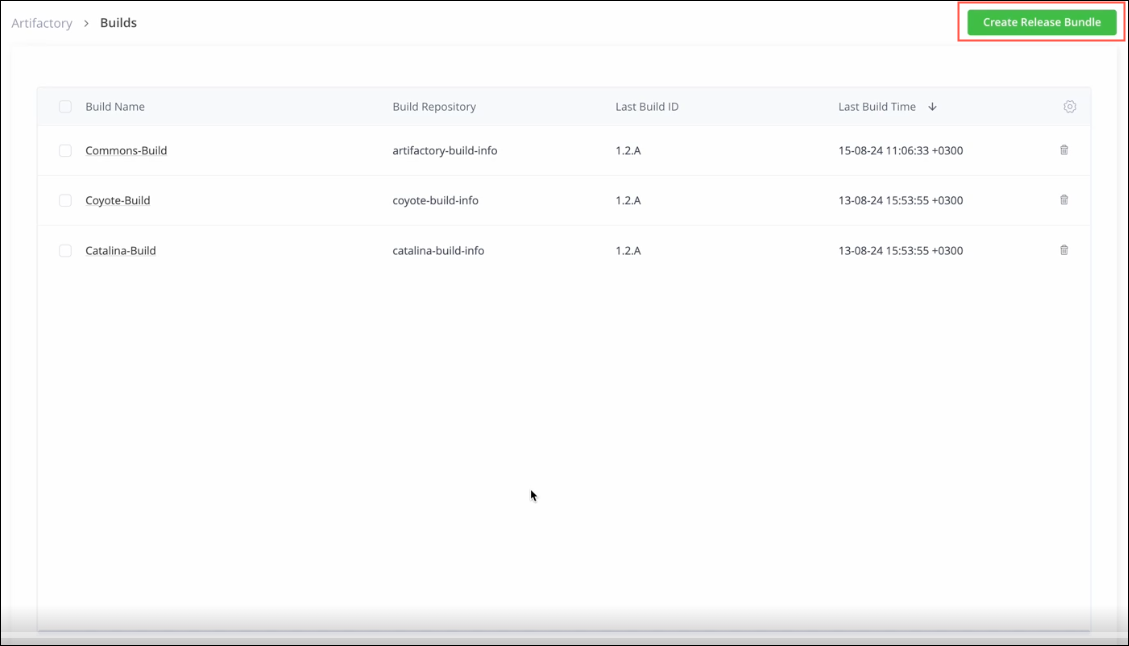Sort the table by Last Build ID
1129x646 pixels.
[x=647, y=106]
